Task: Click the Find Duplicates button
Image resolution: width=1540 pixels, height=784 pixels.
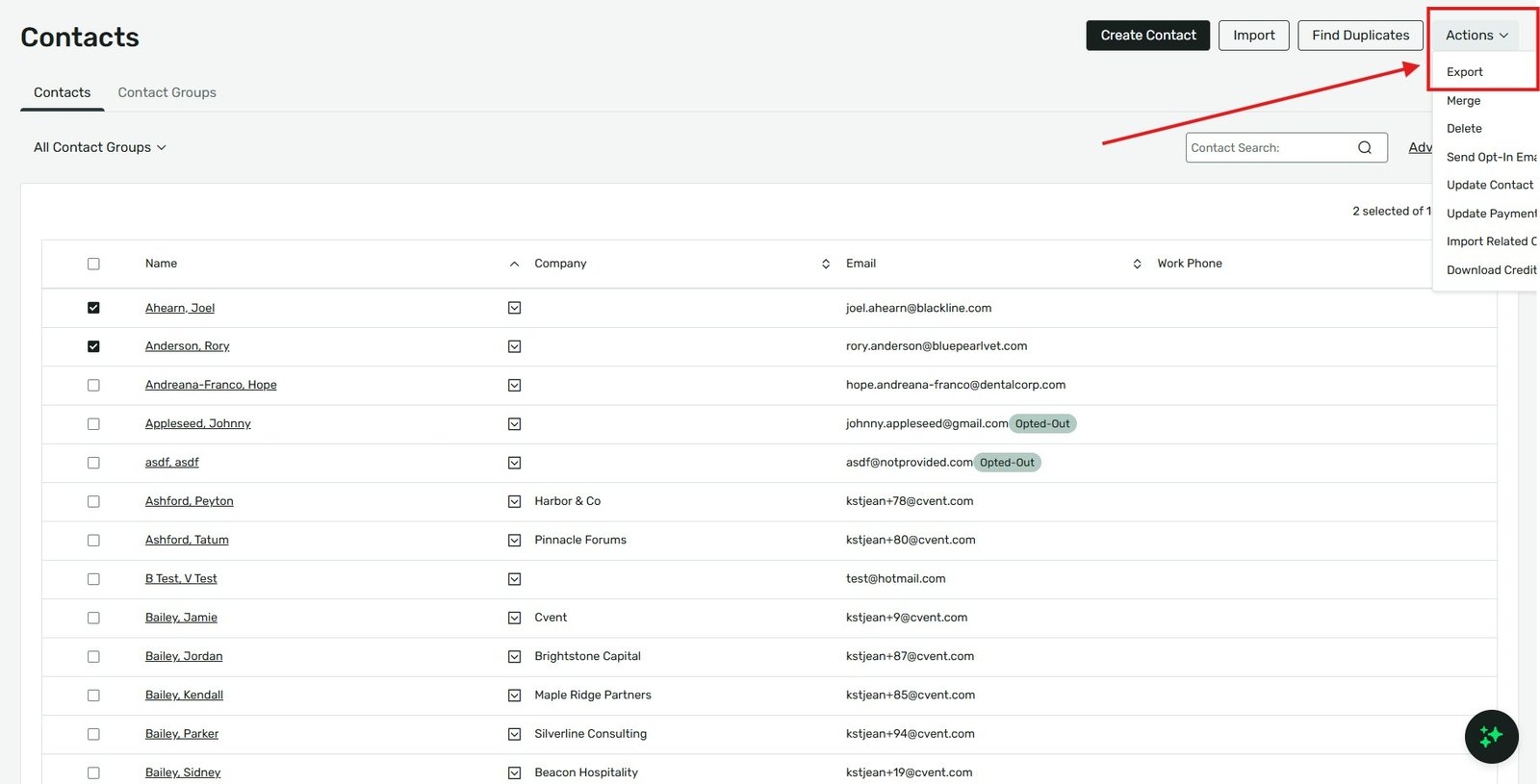Action: pyautogui.click(x=1360, y=36)
